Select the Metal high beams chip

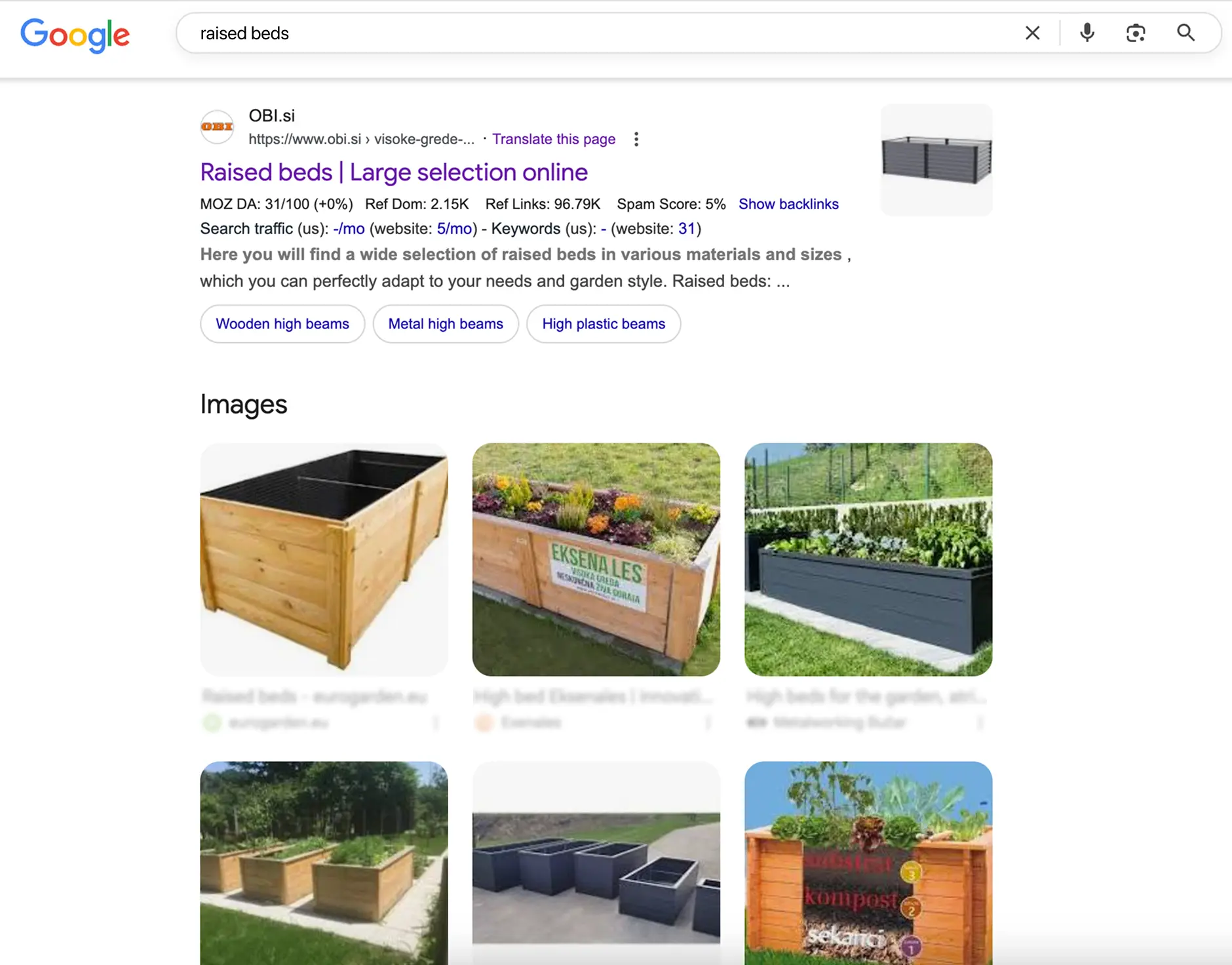tap(446, 324)
